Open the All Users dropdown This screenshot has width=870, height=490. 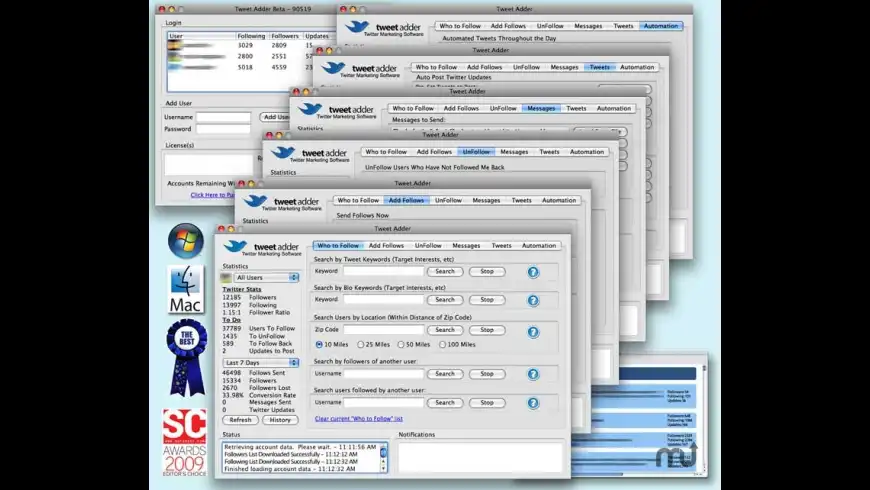(266, 277)
